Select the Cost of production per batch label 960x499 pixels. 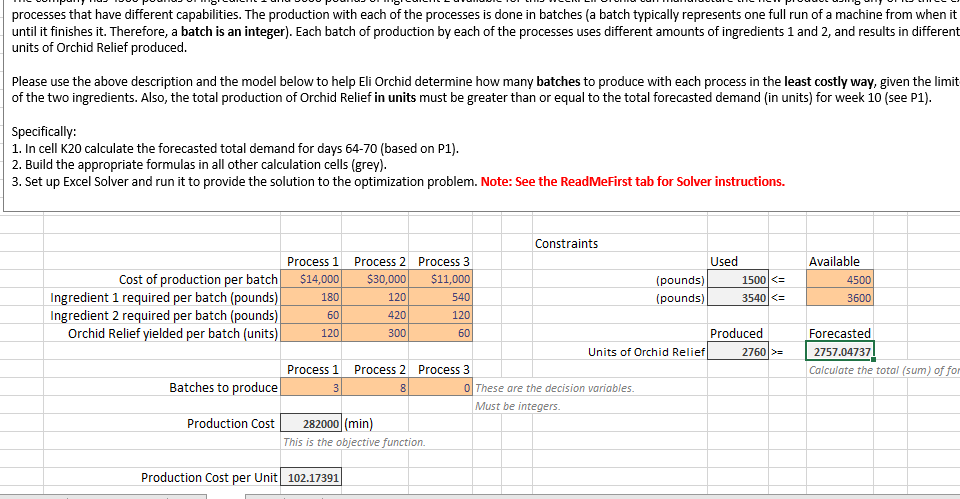198,280
